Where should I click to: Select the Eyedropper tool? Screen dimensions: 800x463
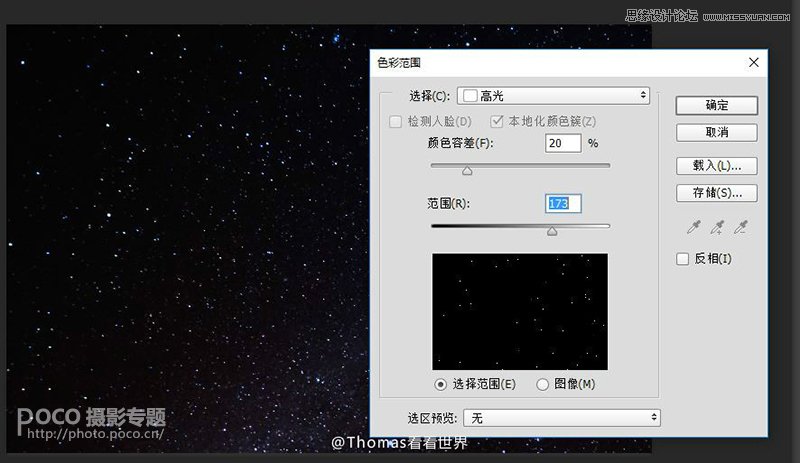(693, 227)
